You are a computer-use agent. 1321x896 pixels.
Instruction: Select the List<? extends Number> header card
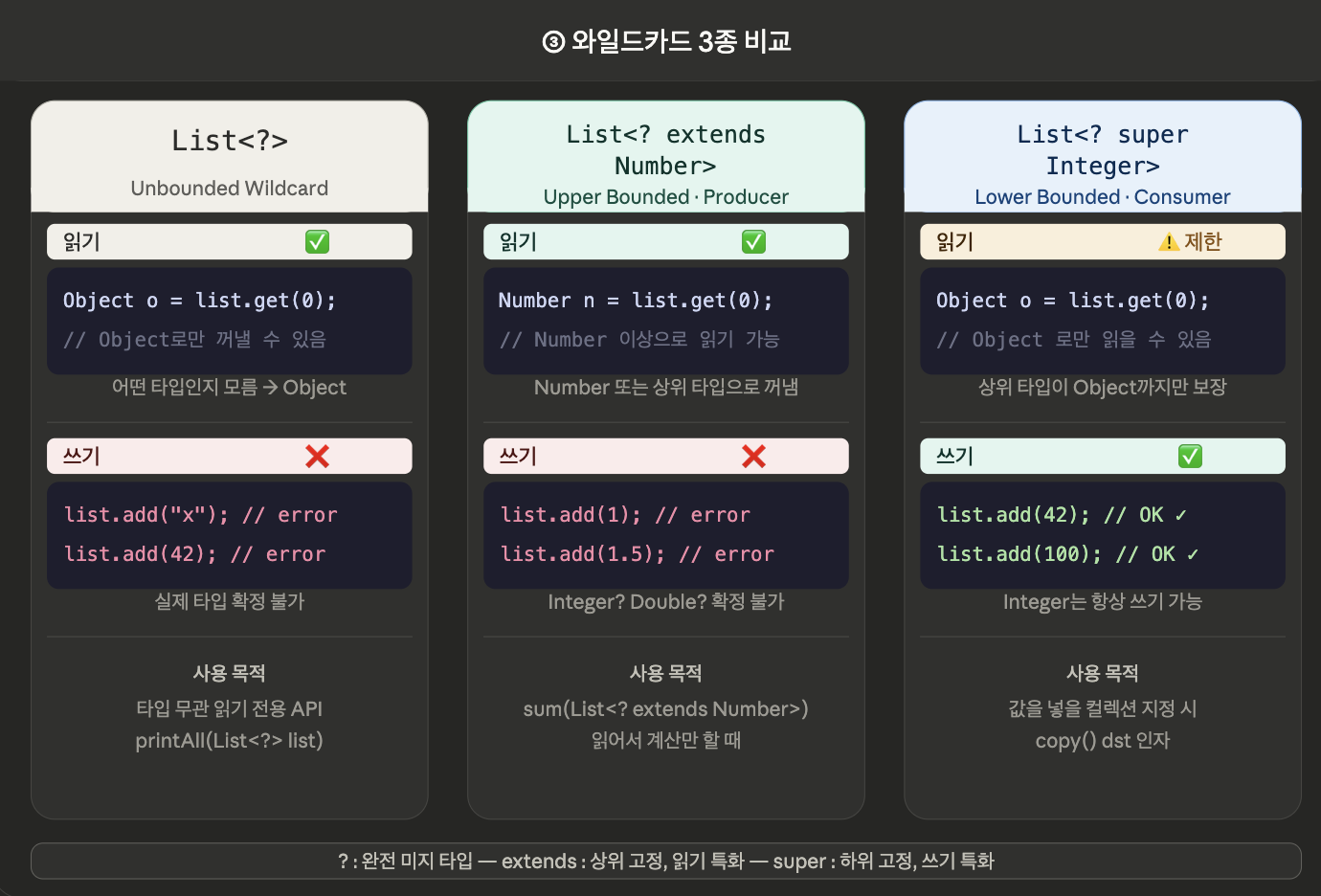pyautogui.click(x=666, y=157)
